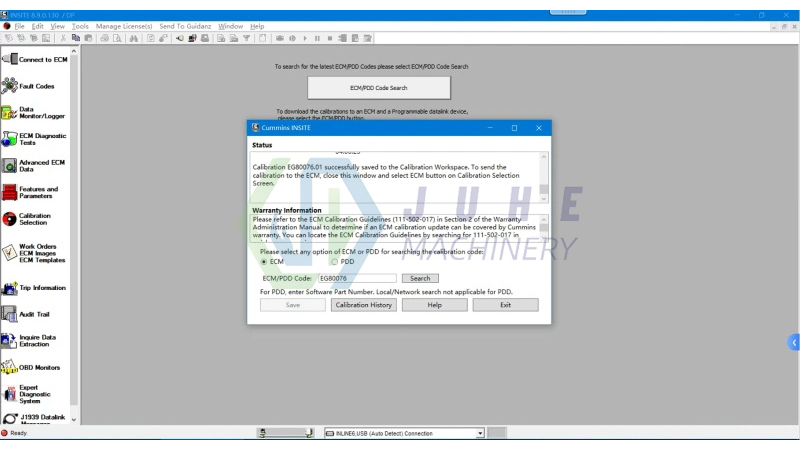
Task: Open the Tools menu
Action: pos(80,26)
